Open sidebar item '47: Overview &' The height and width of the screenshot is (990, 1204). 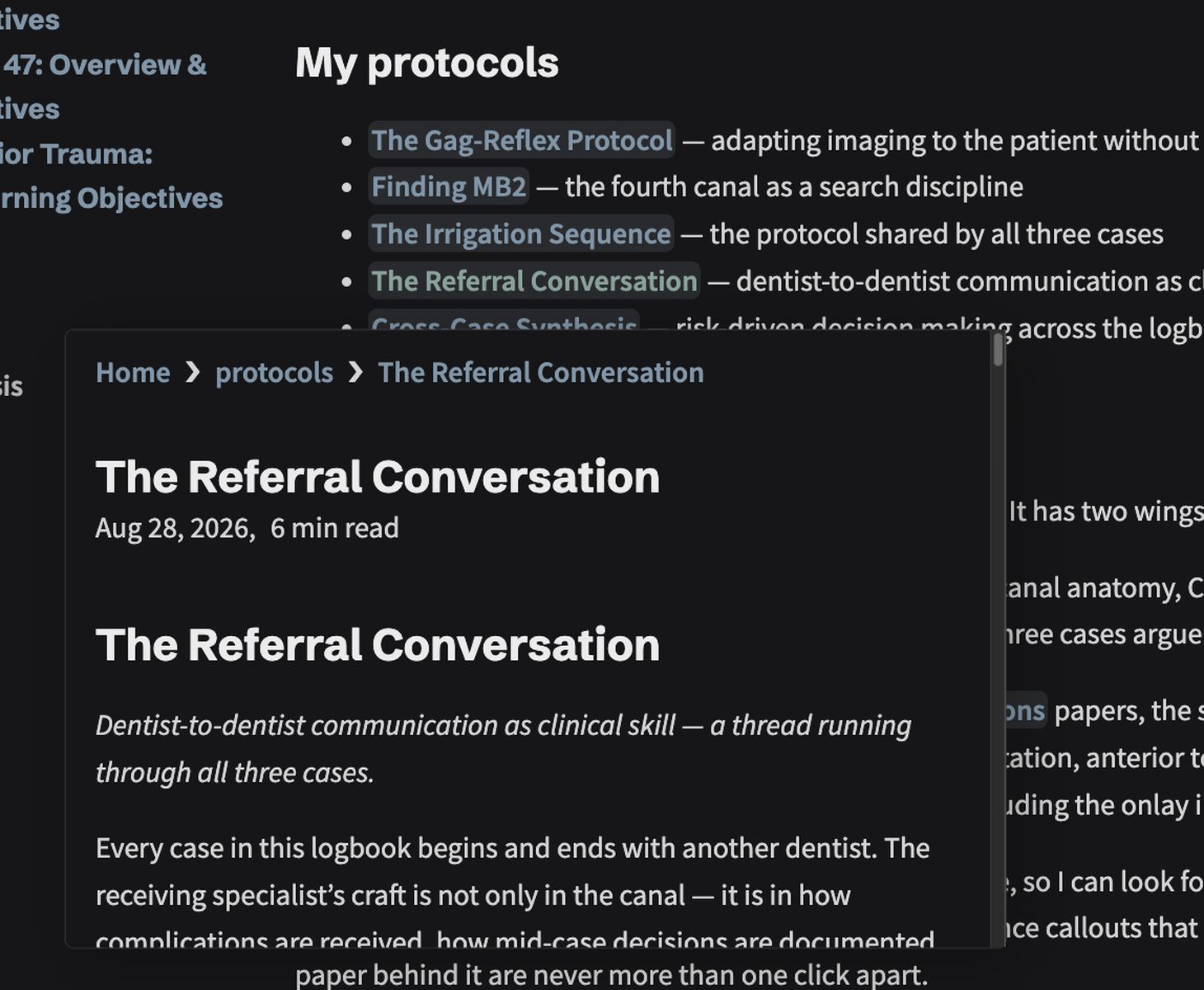(104, 65)
